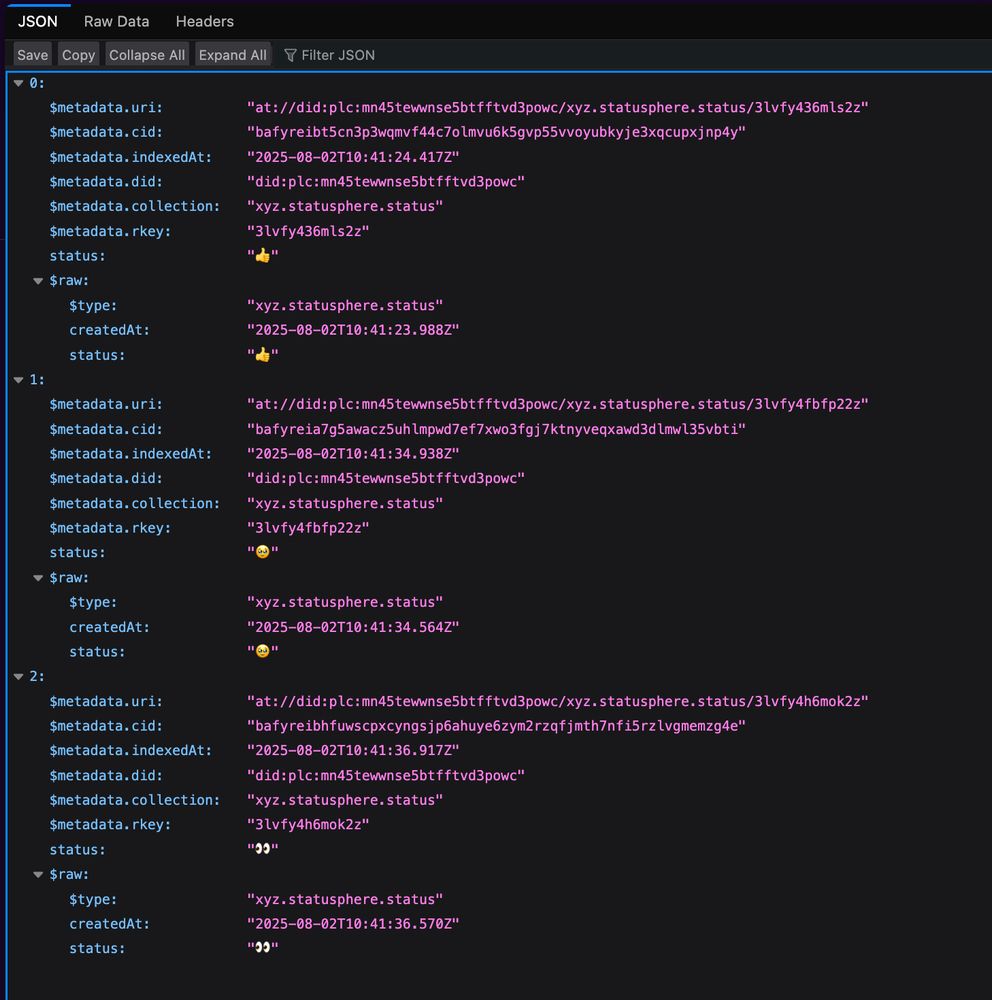Click createdAt value 2025-08-02T10:41:23.988Z
Image resolution: width=992 pixels, height=1000 pixels.
[353, 330]
